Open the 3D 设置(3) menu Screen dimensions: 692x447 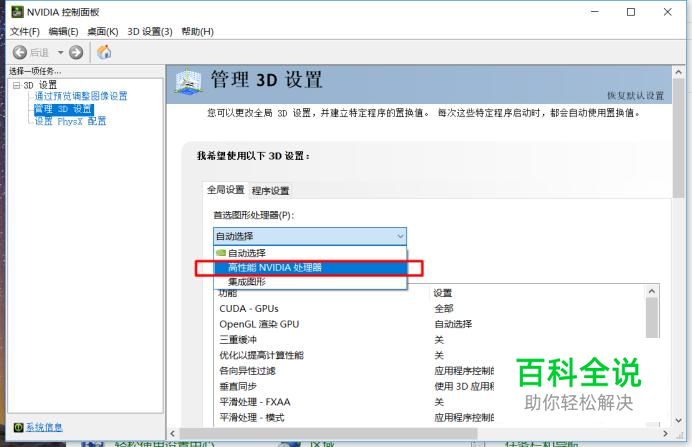pos(150,32)
